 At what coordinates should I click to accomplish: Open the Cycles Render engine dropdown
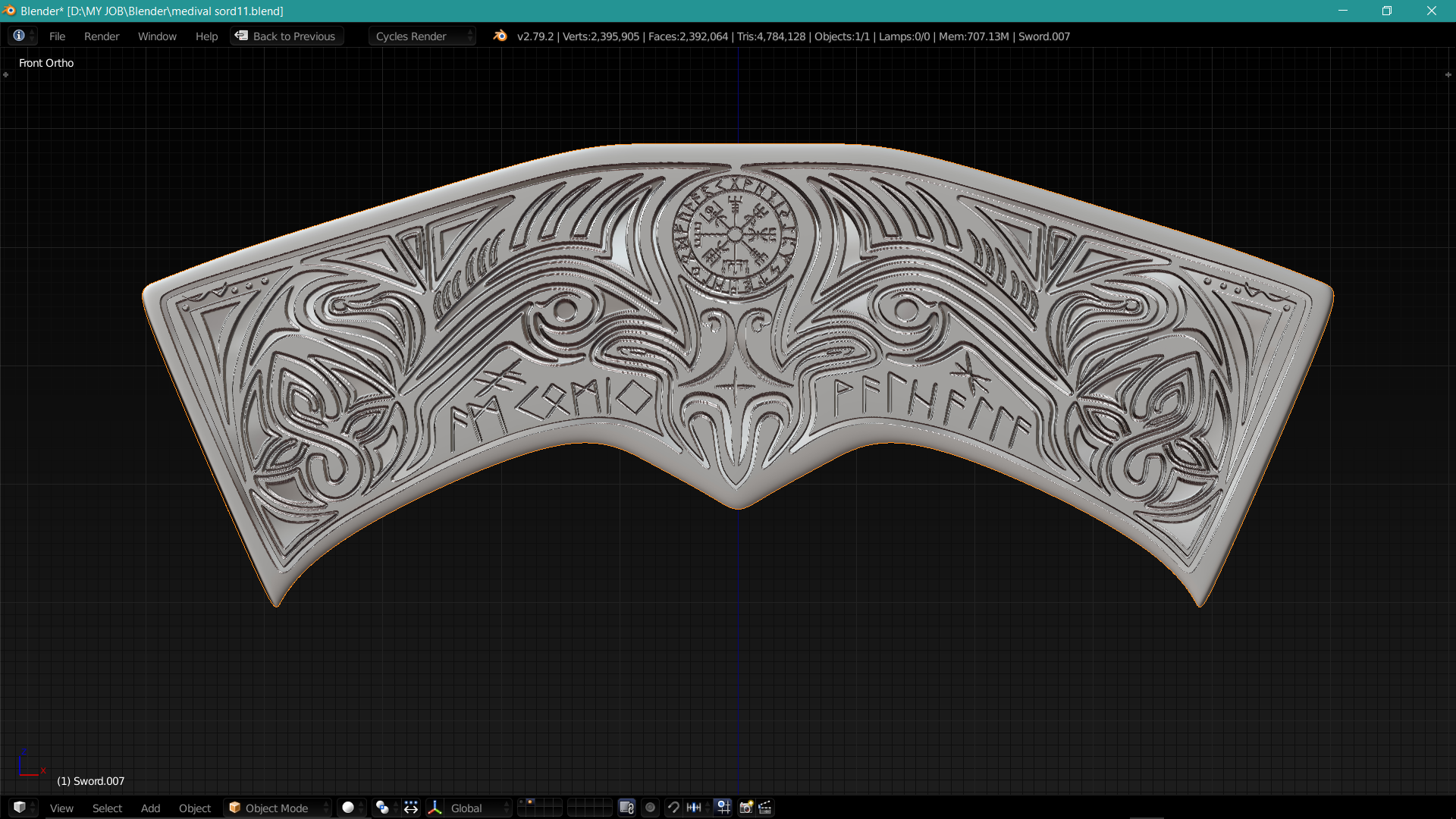click(422, 36)
